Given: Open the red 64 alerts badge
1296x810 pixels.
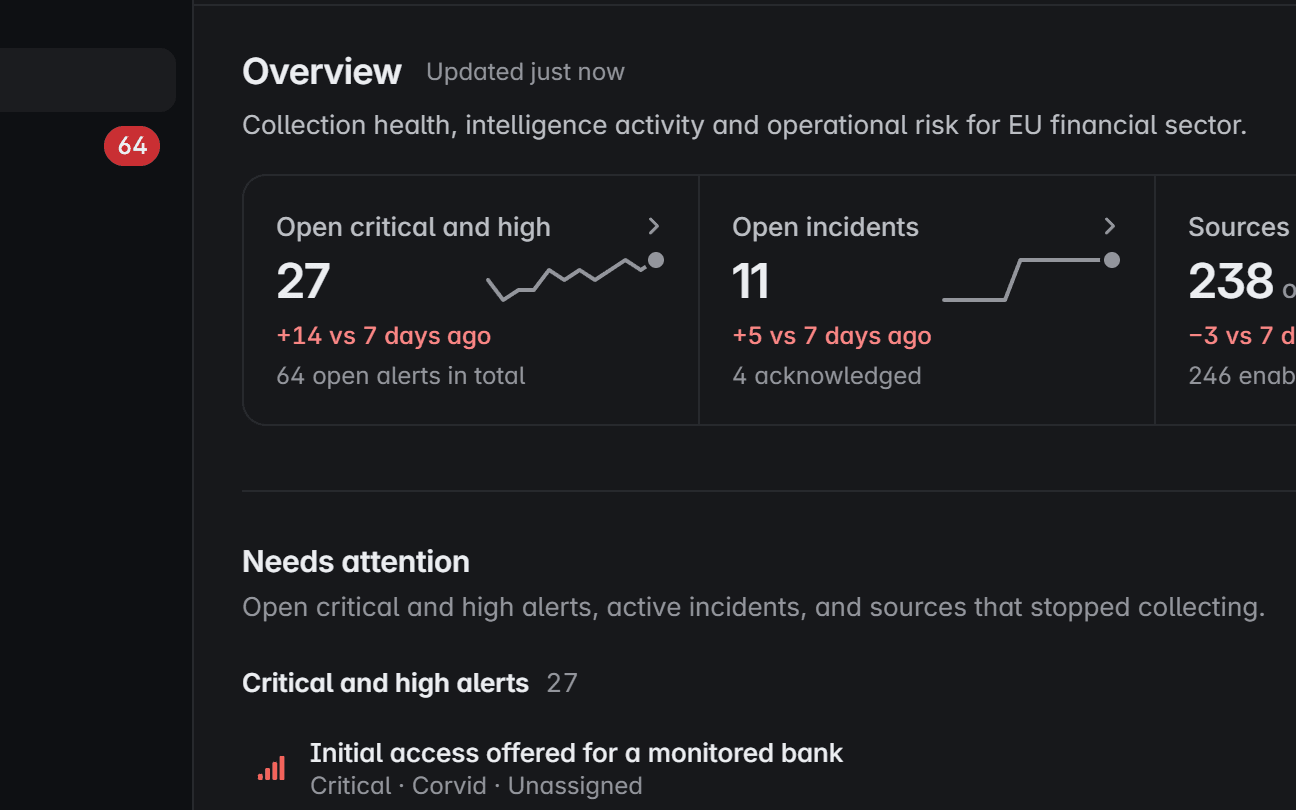Looking at the screenshot, I should (132, 146).
